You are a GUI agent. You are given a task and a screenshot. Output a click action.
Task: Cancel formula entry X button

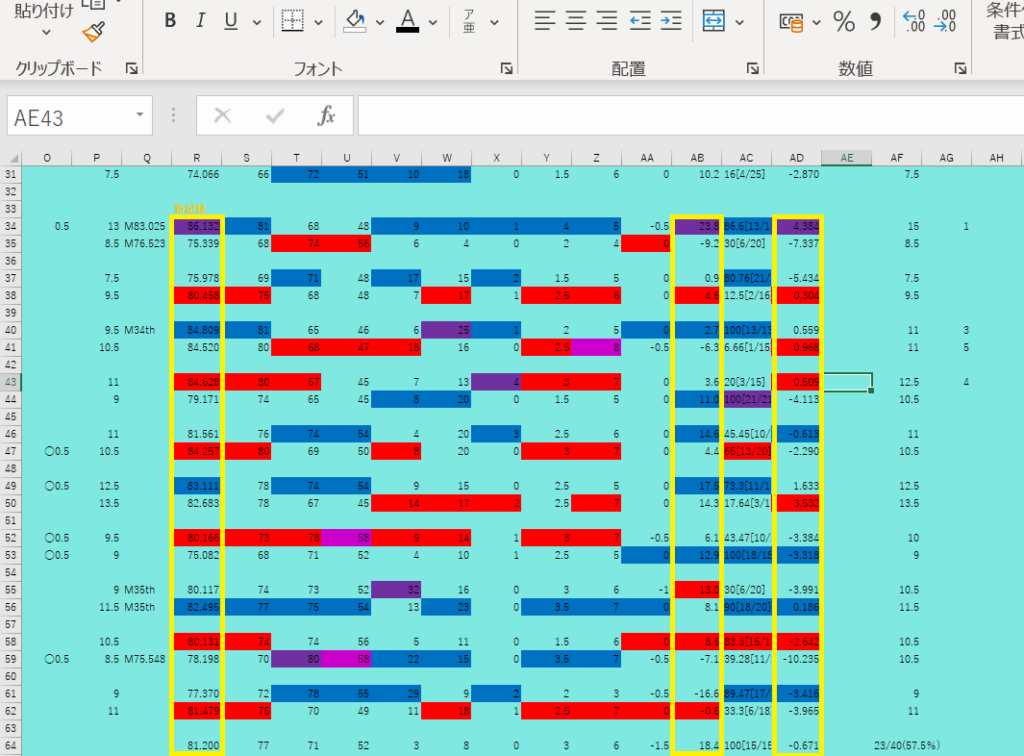click(x=223, y=116)
